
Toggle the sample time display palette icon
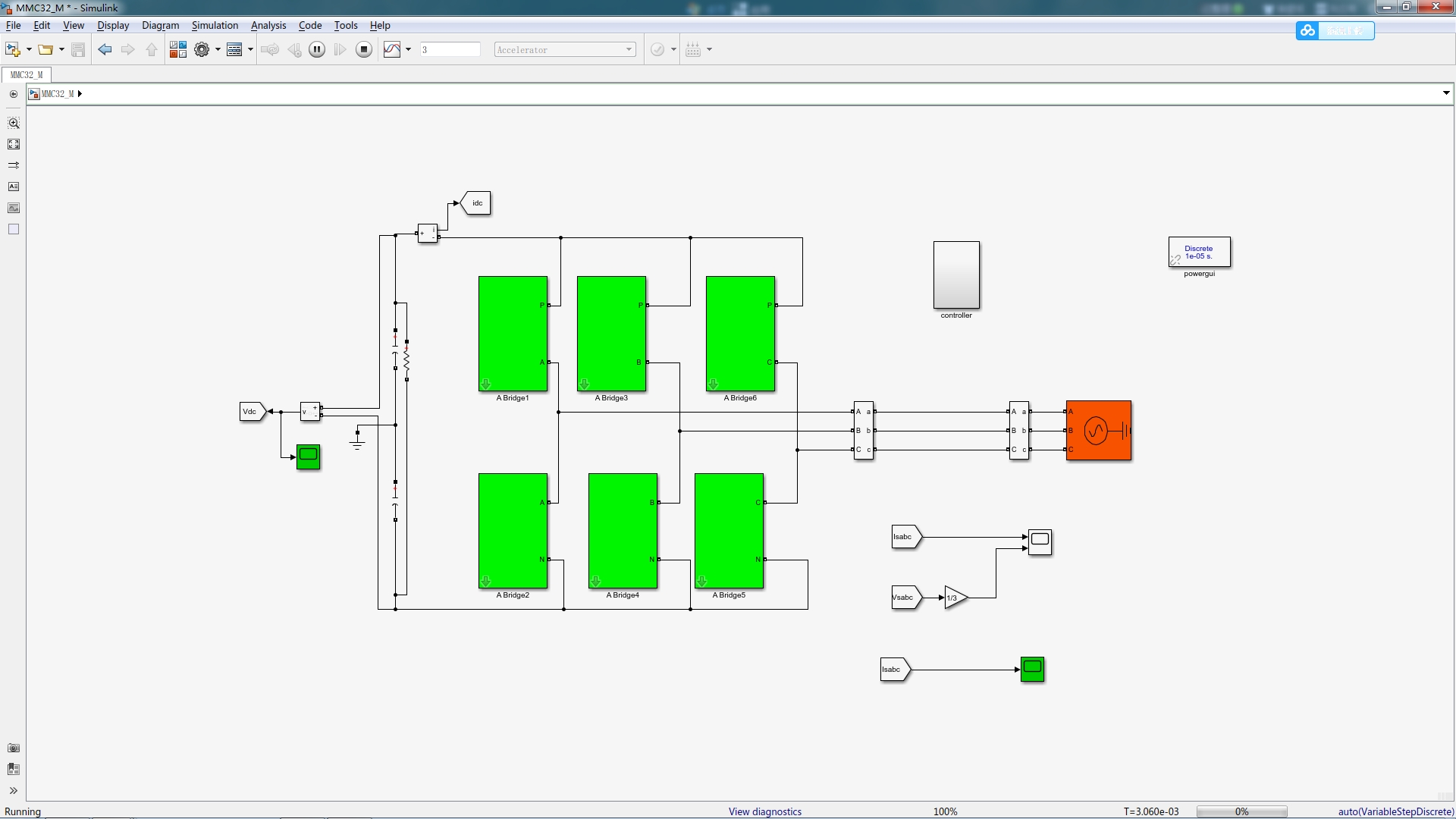point(14,165)
